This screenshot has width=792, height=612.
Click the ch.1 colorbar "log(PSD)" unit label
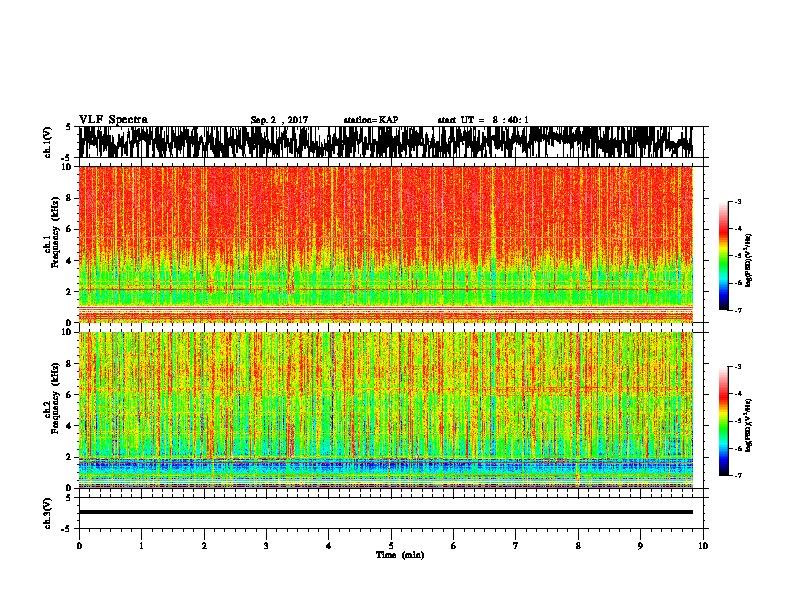(749, 261)
